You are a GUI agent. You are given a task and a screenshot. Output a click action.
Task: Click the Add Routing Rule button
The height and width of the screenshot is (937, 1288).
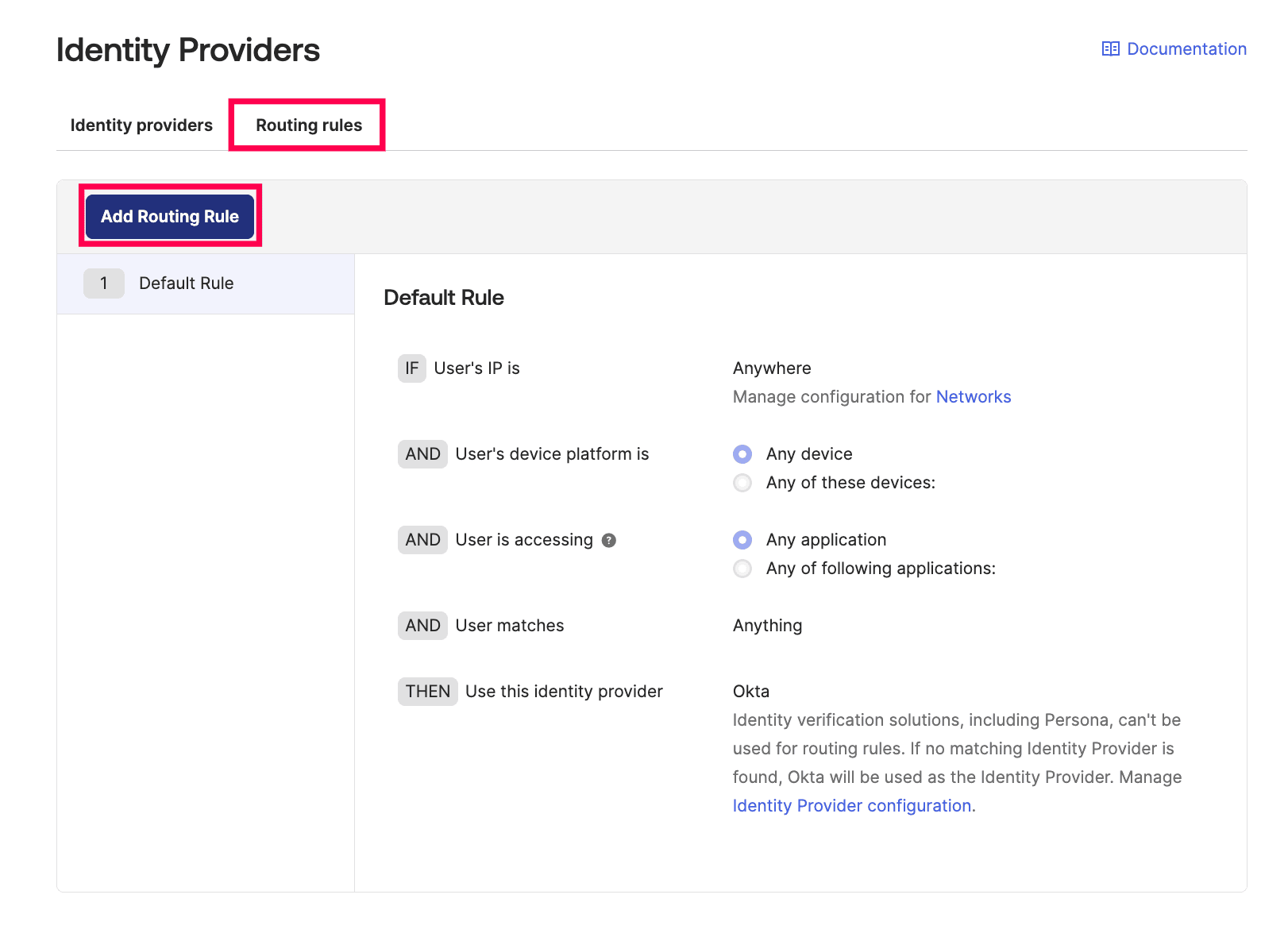point(169,215)
